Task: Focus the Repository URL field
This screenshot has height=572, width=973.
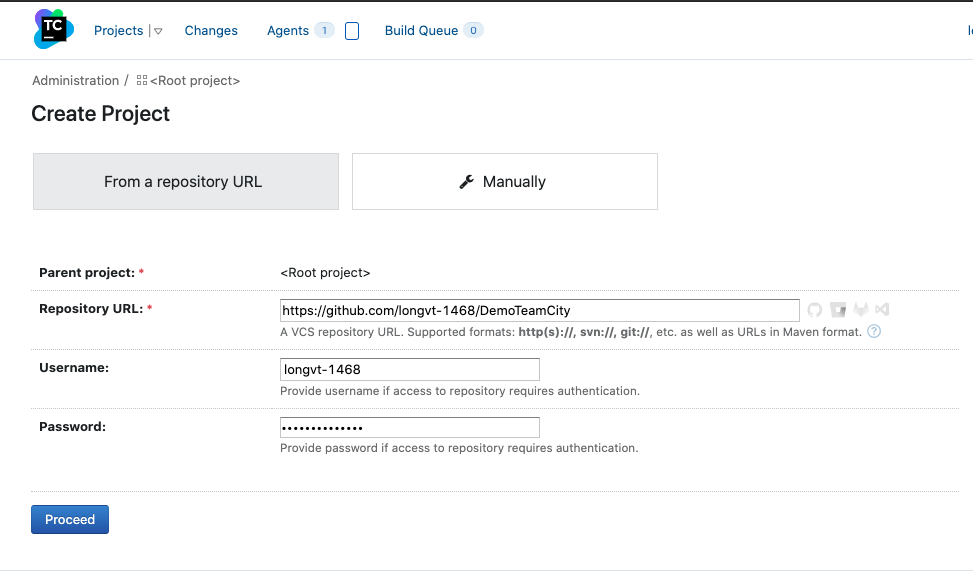Action: (540, 311)
